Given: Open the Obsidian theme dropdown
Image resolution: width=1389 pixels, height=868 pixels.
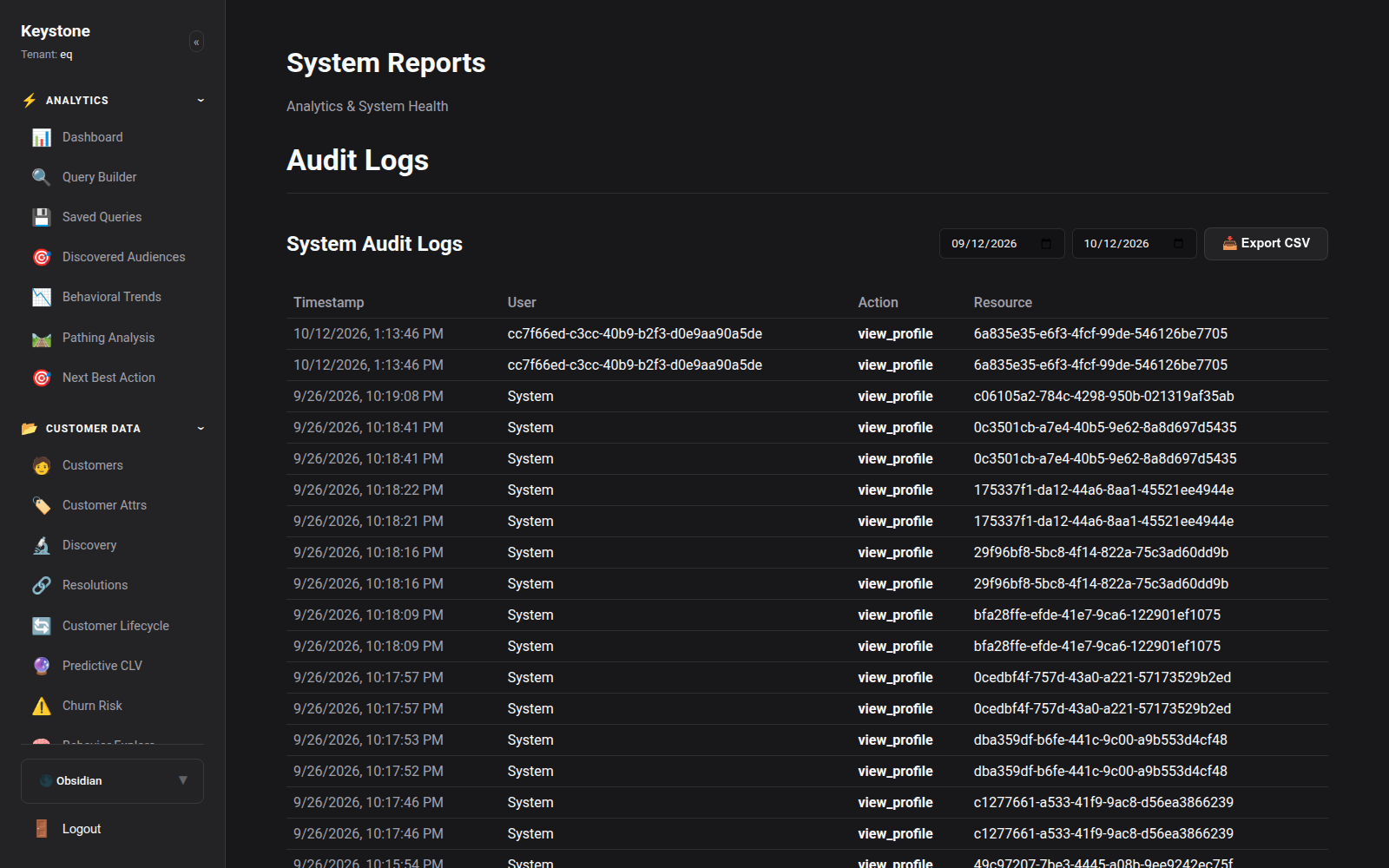Looking at the screenshot, I should pos(112,781).
